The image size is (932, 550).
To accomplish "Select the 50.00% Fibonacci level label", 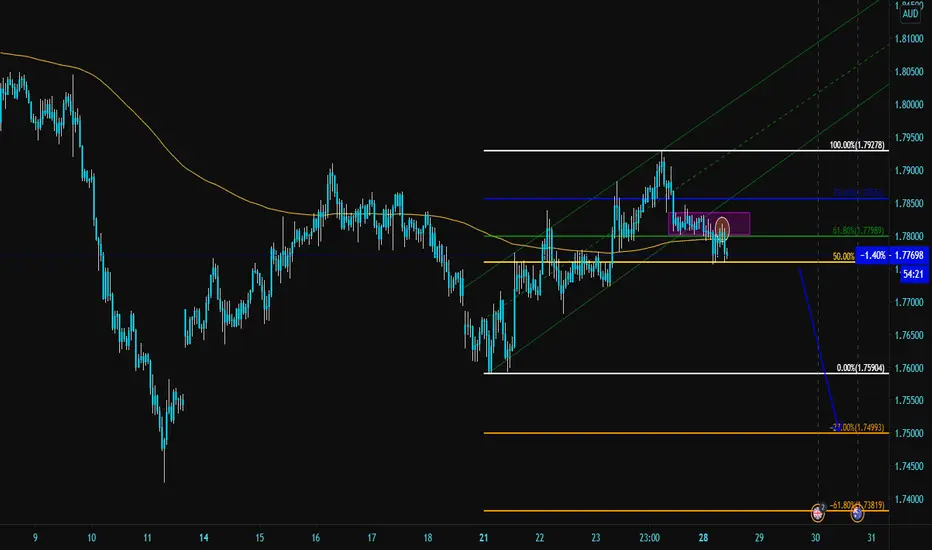I will click(843, 256).
